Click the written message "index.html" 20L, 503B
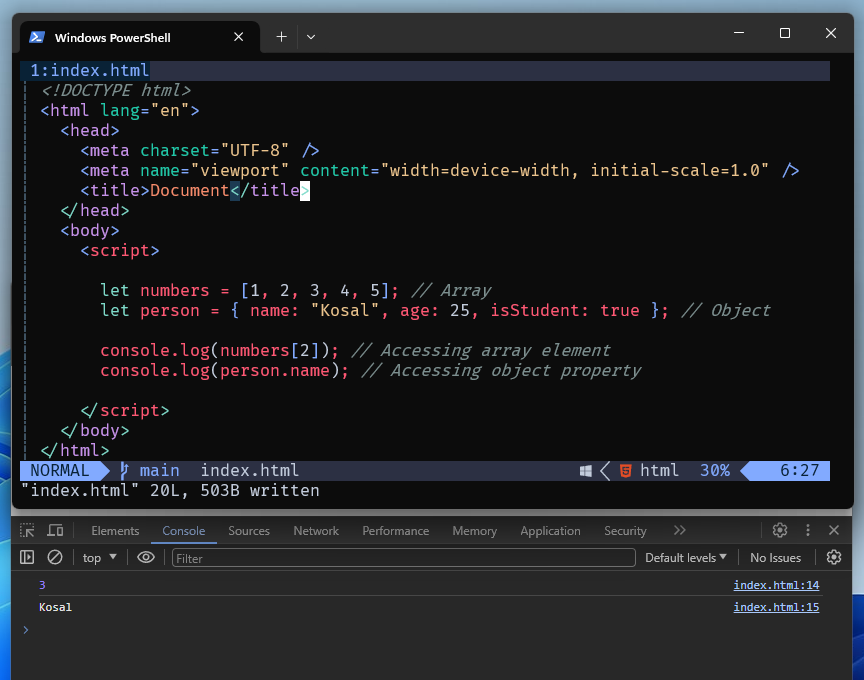This screenshot has width=864, height=680. coord(170,490)
